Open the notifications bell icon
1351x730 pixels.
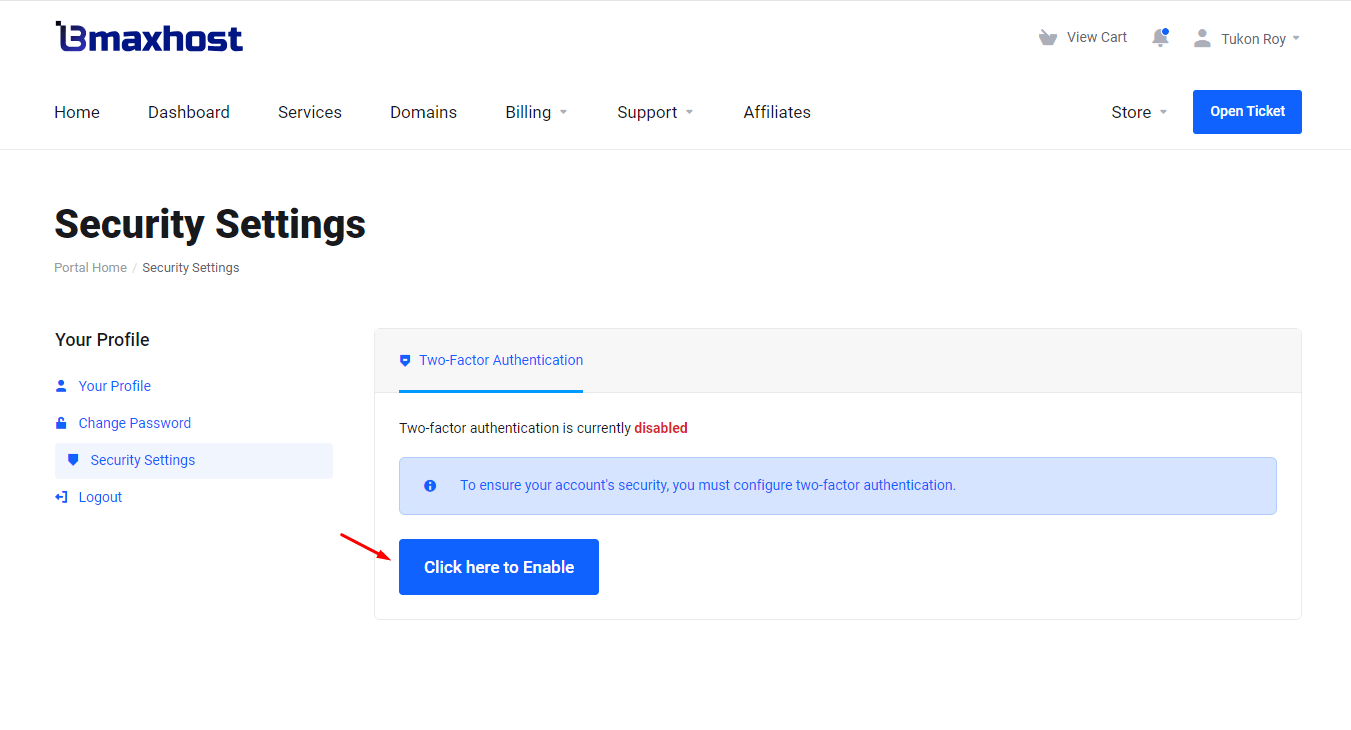(x=1160, y=38)
